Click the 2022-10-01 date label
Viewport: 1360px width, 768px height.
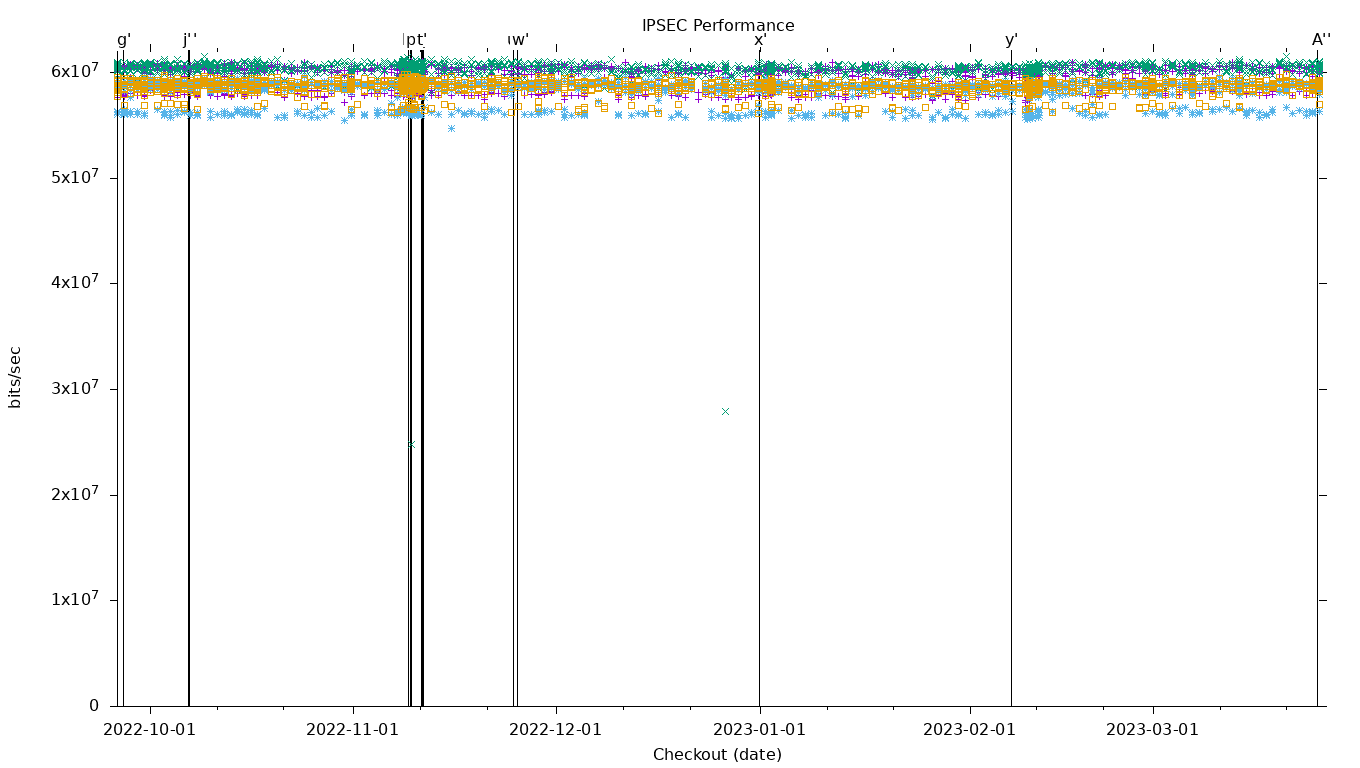tap(150, 730)
